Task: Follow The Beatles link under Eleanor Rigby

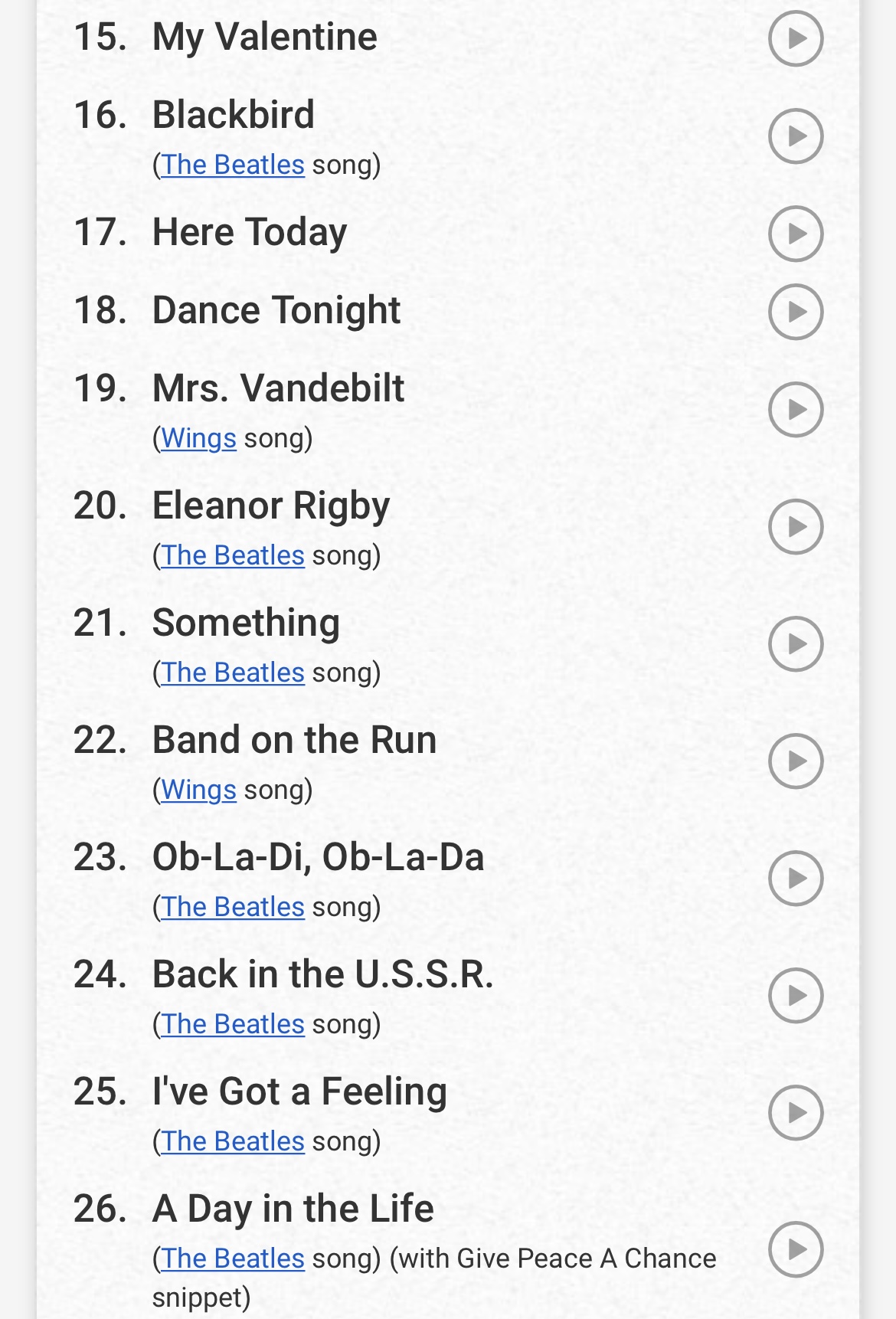Action: pos(233,555)
